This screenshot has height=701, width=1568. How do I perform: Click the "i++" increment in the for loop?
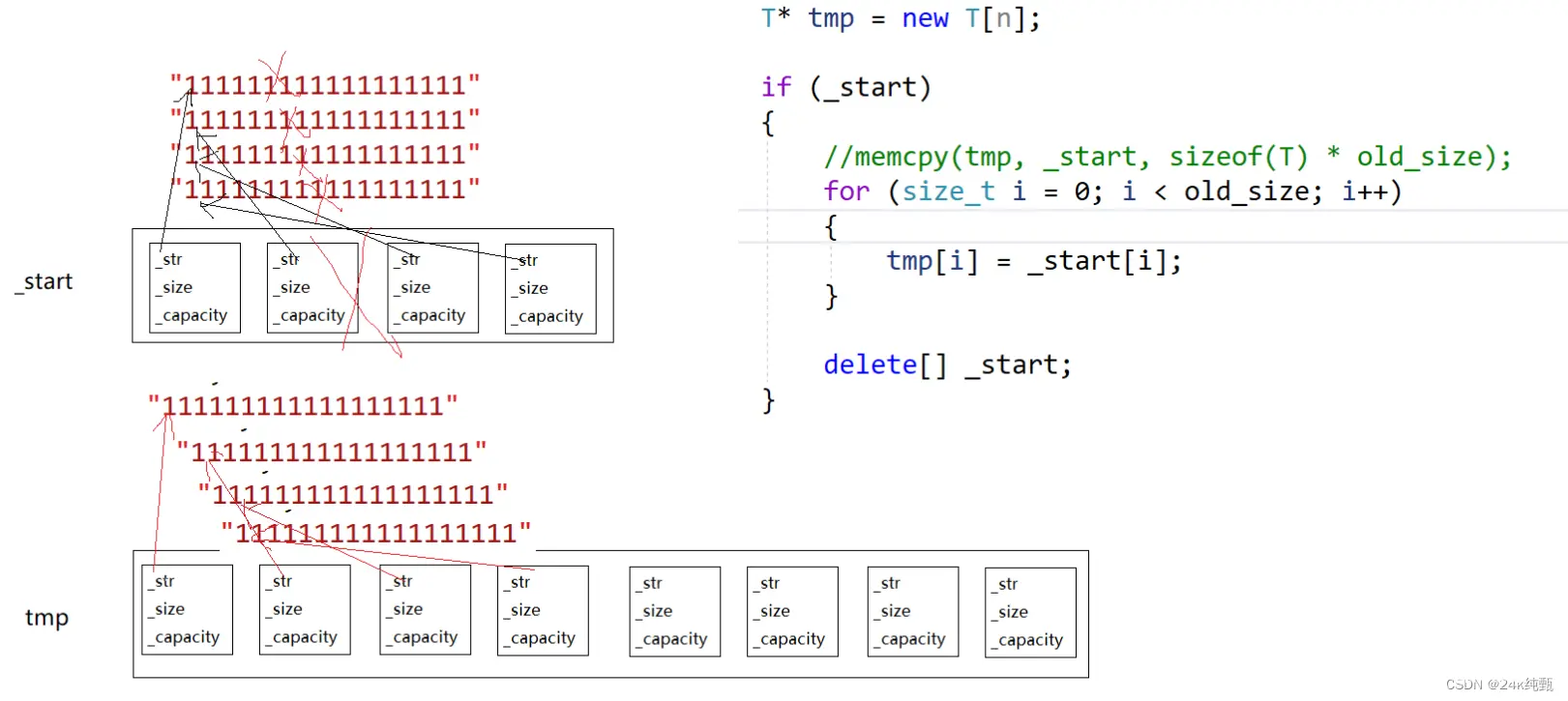click(1364, 191)
